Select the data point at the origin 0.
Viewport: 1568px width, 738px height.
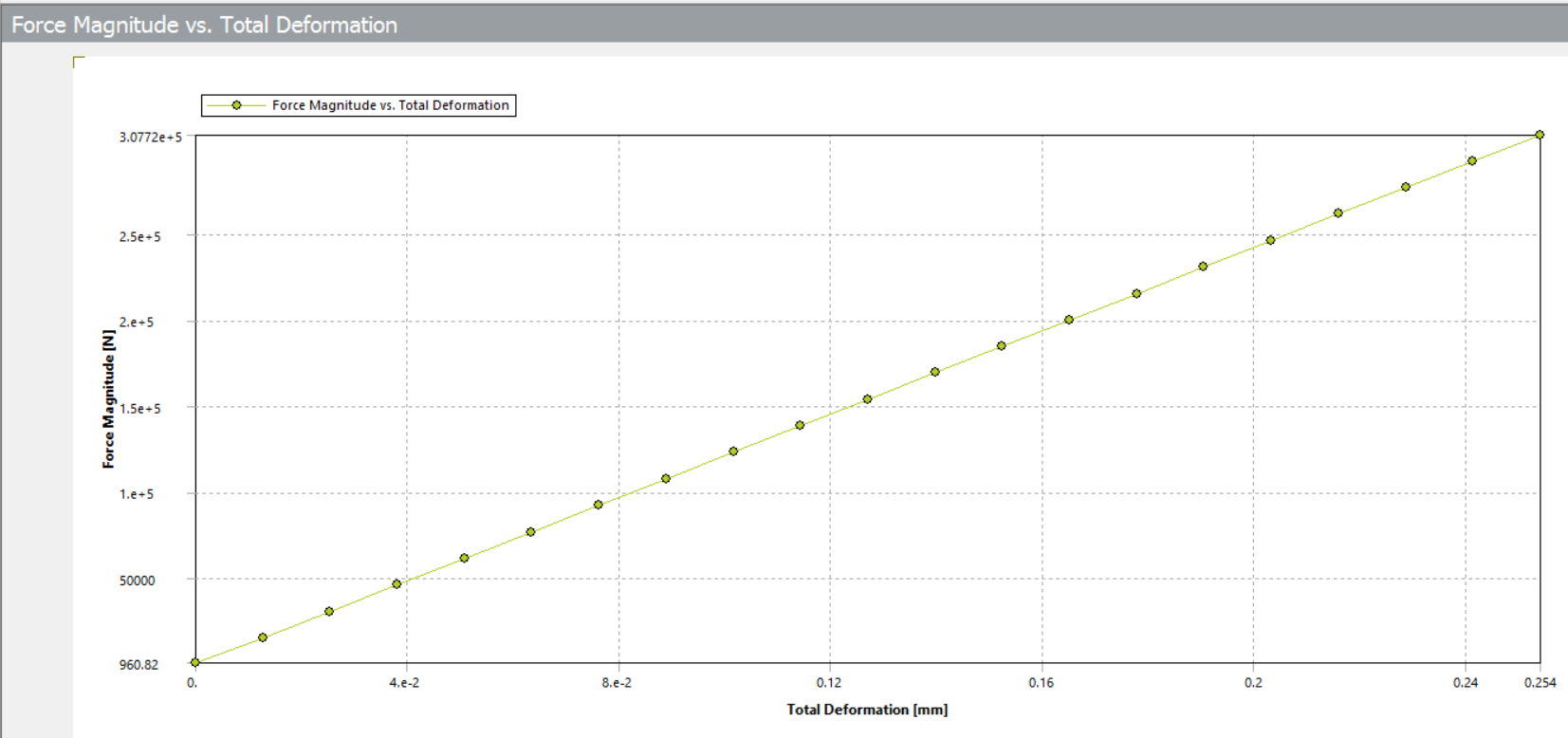(x=195, y=662)
